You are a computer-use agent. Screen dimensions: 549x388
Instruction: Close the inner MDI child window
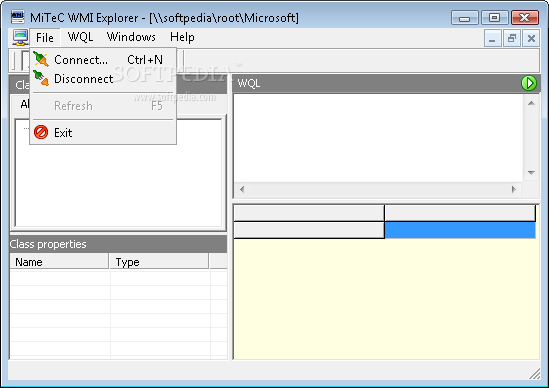point(531,38)
